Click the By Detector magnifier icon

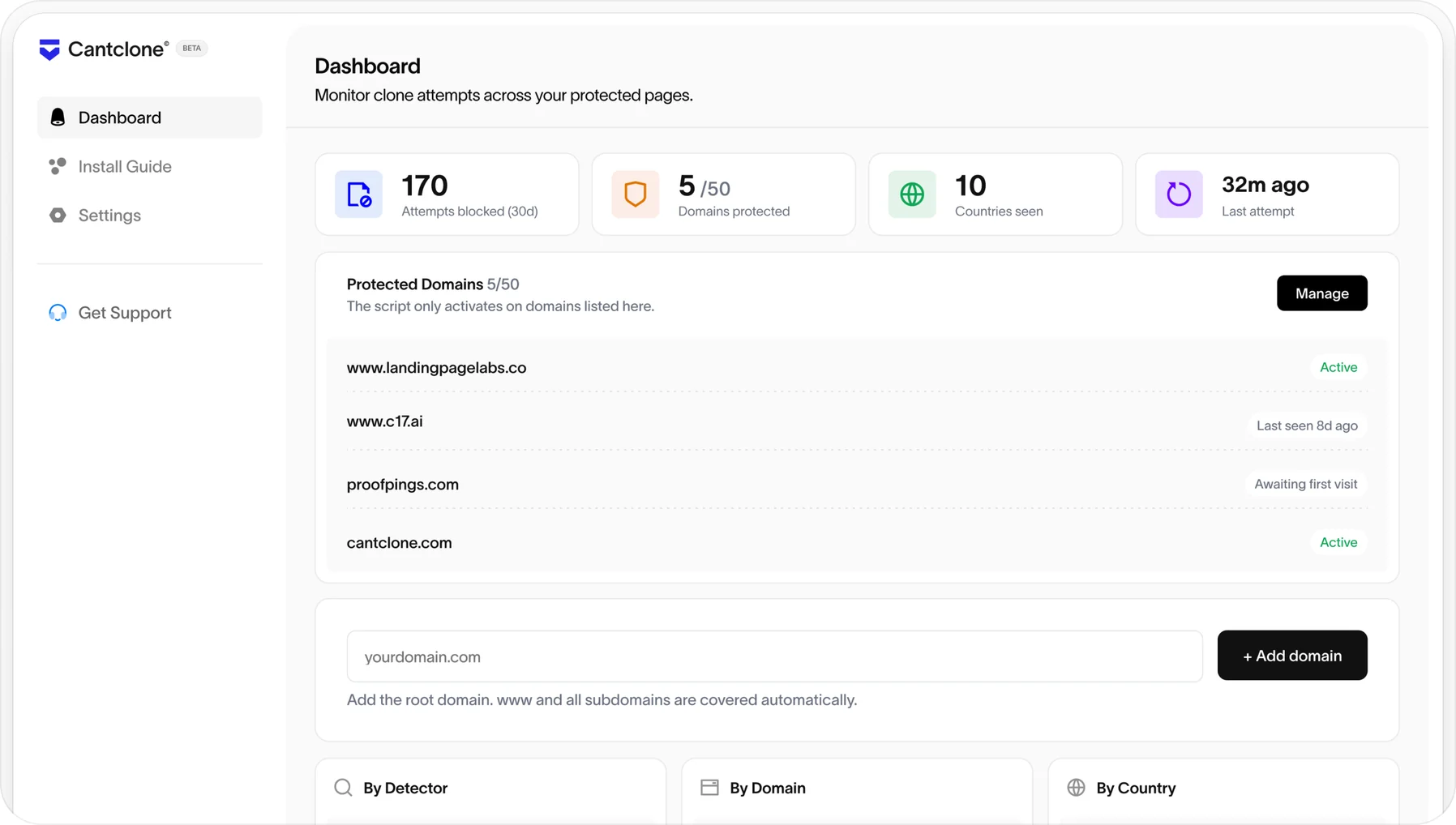point(343,788)
